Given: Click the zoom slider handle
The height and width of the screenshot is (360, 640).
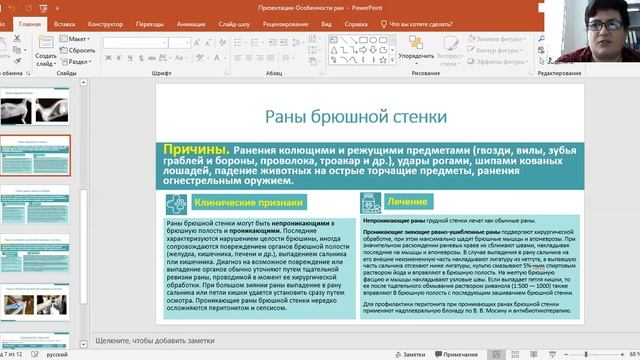Looking at the screenshot, I should 586,354.
